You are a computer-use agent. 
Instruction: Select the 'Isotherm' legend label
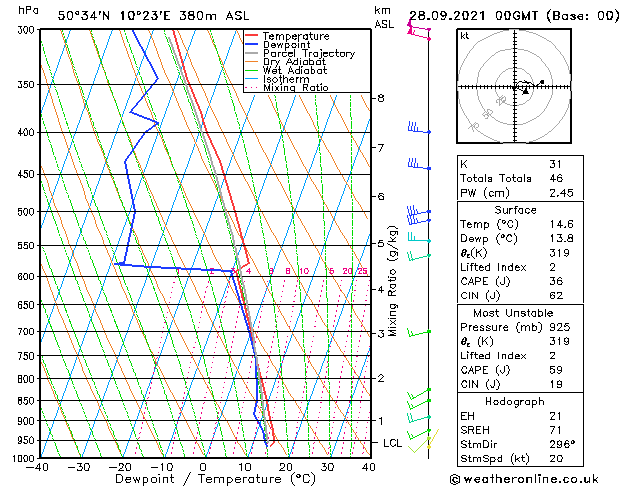286,79
